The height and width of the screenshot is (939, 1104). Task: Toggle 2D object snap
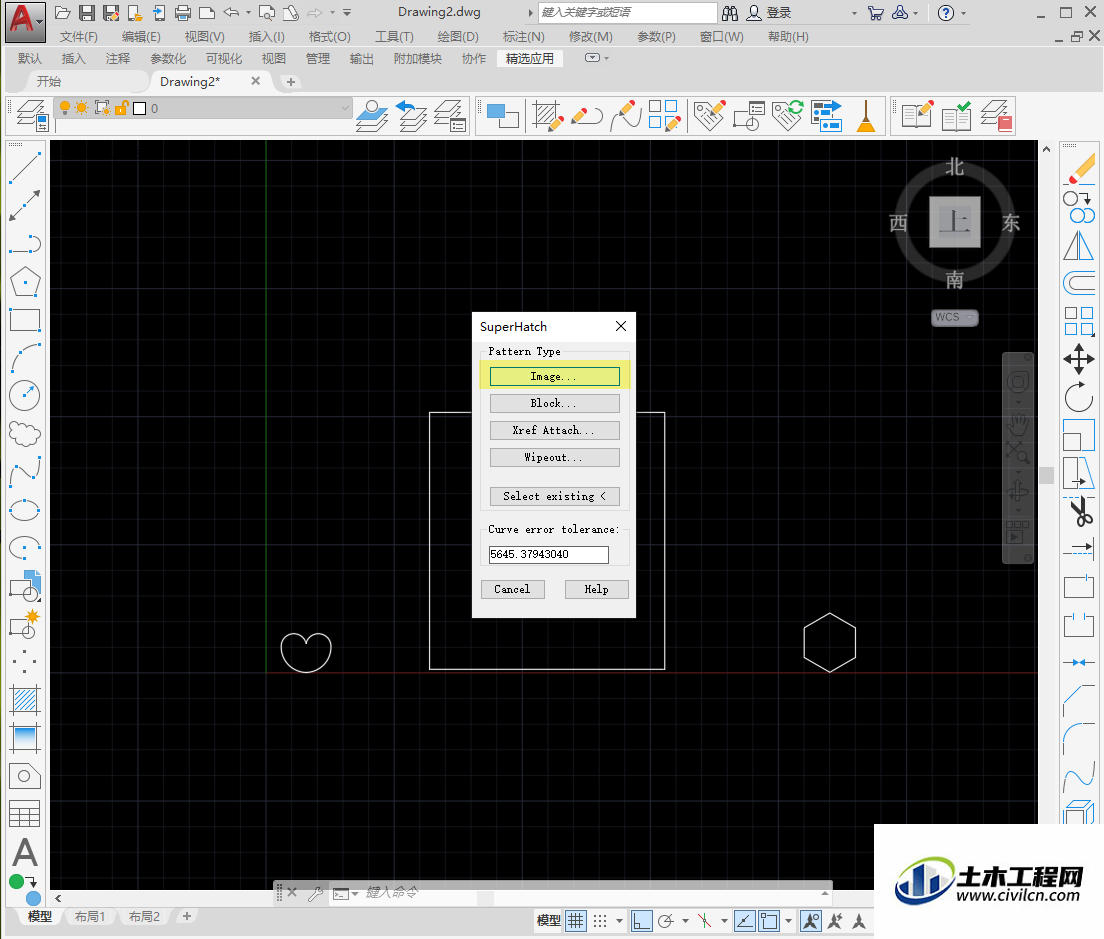tap(769, 921)
